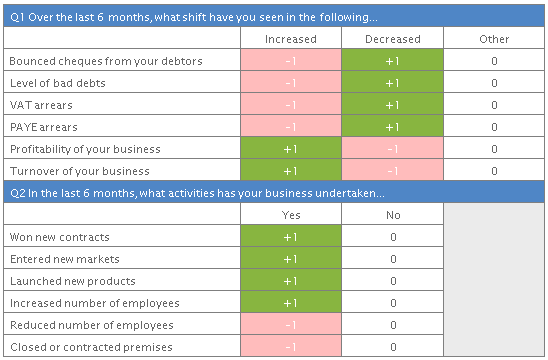Click the Other column header
The height and width of the screenshot is (360, 548).
[494, 39]
